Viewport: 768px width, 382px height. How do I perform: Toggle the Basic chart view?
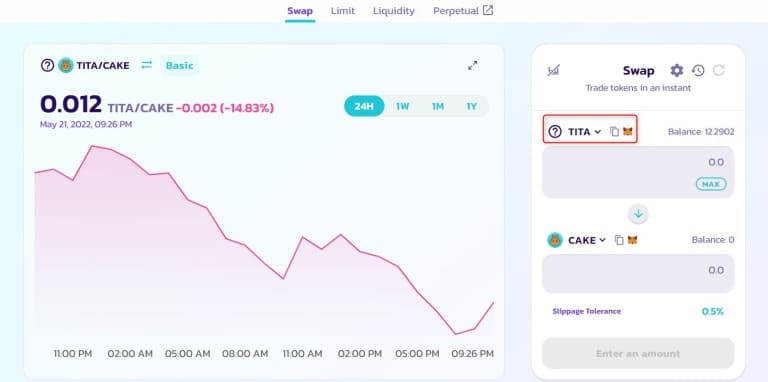pyautogui.click(x=179, y=65)
